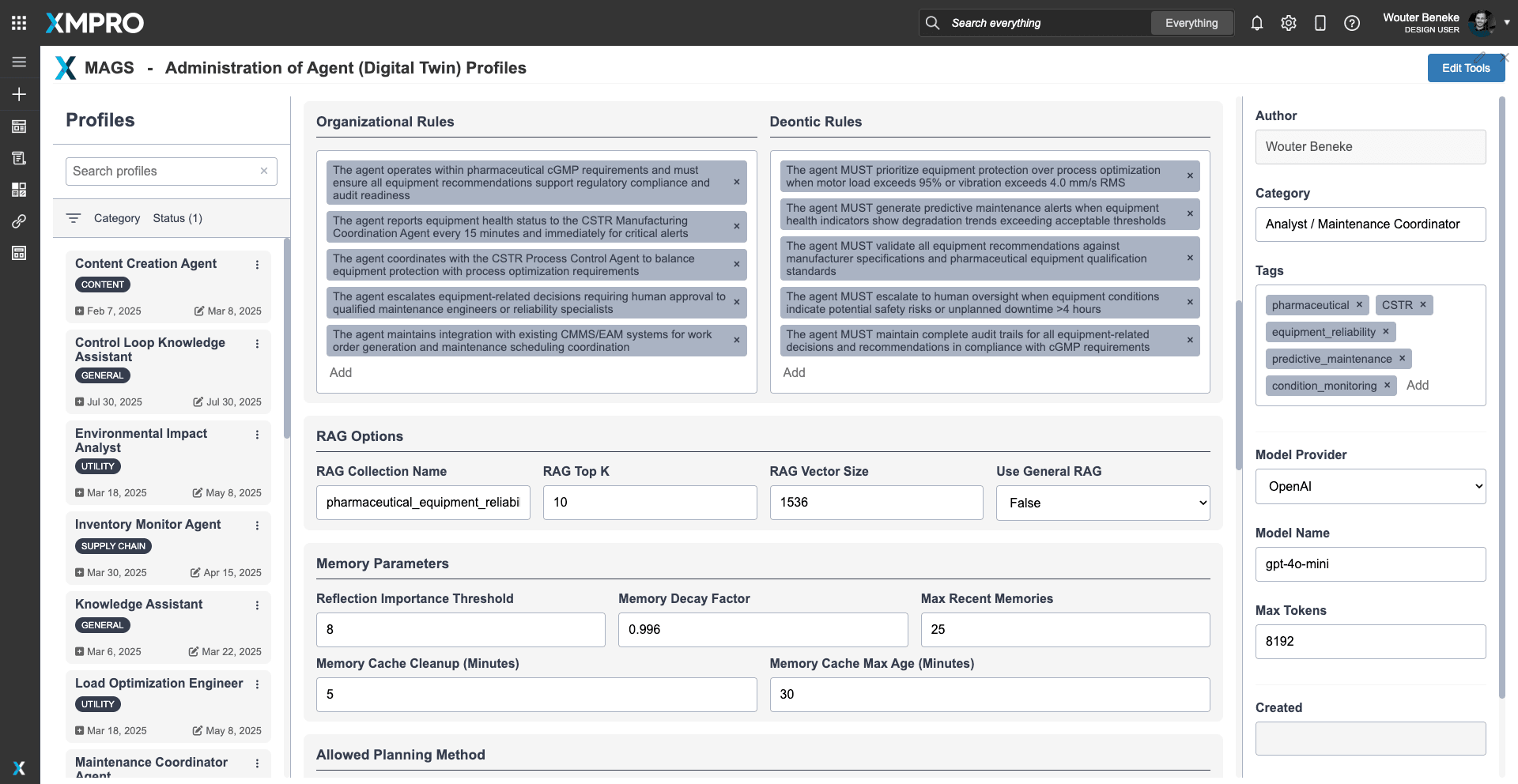Delete the cGMP requirements organizational rule

pyautogui.click(x=736, y=183)
